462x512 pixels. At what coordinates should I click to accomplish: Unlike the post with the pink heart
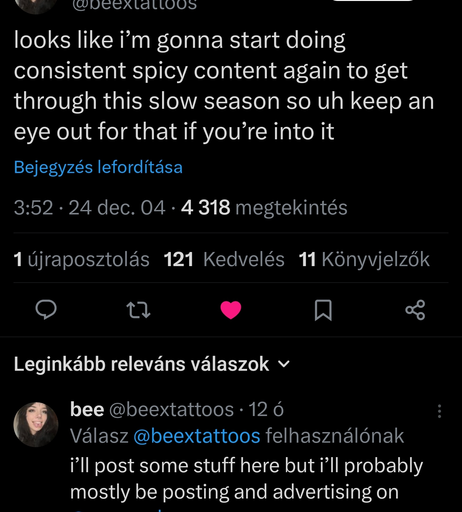tap(231, 310)
